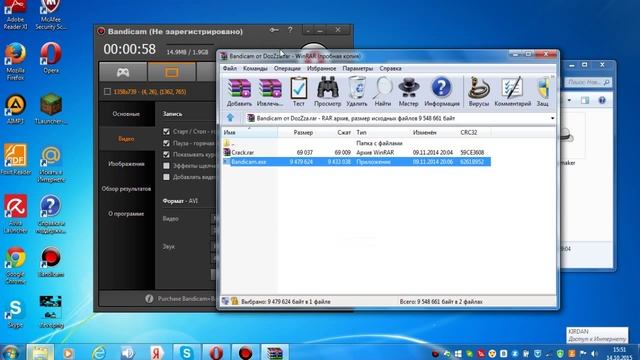This screenshot has width=640, height=360.
Task: Open the Параметры menu in WinRAR
Action: point(358,69)
